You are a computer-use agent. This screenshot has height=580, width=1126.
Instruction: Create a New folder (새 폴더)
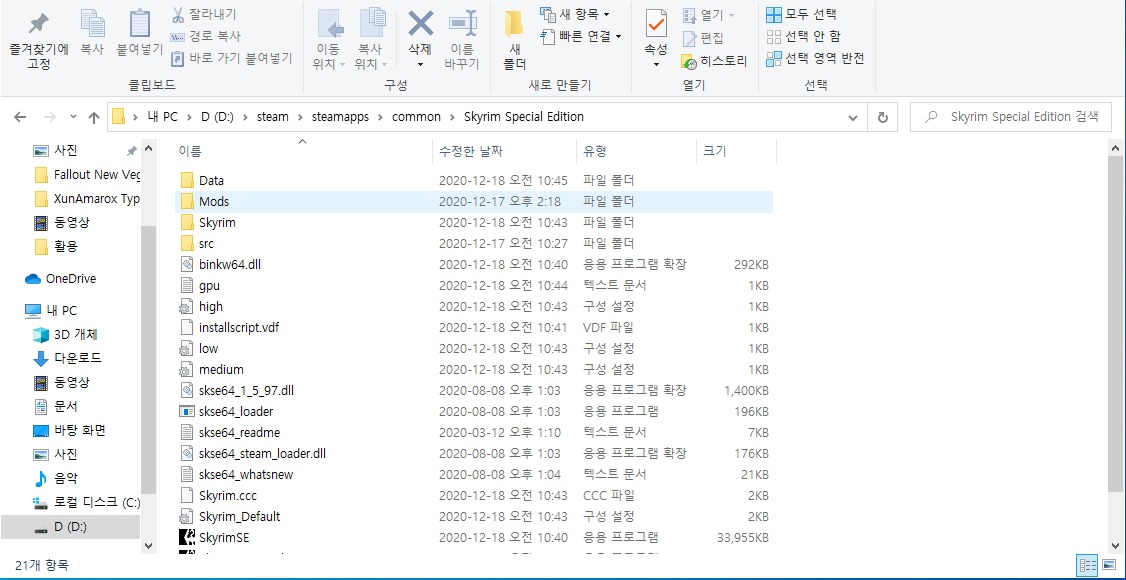pos(513,40)
